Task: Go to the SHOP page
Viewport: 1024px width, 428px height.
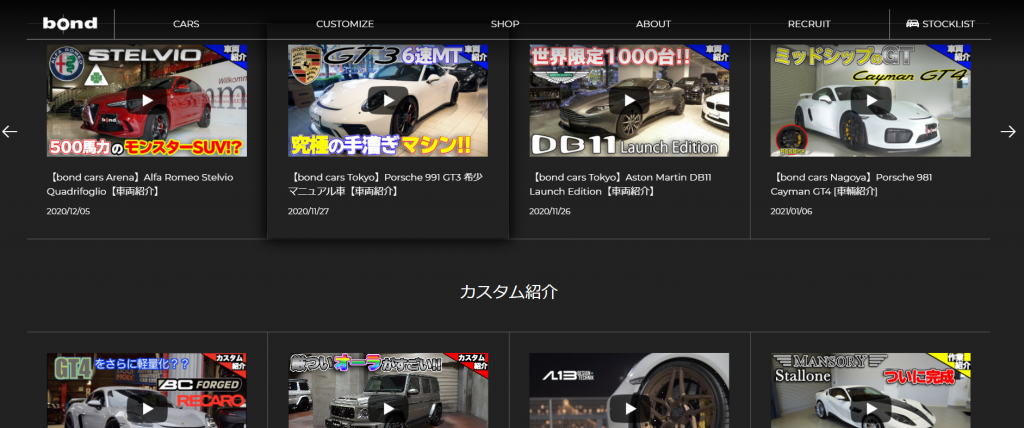Action: tap(505, 23)
